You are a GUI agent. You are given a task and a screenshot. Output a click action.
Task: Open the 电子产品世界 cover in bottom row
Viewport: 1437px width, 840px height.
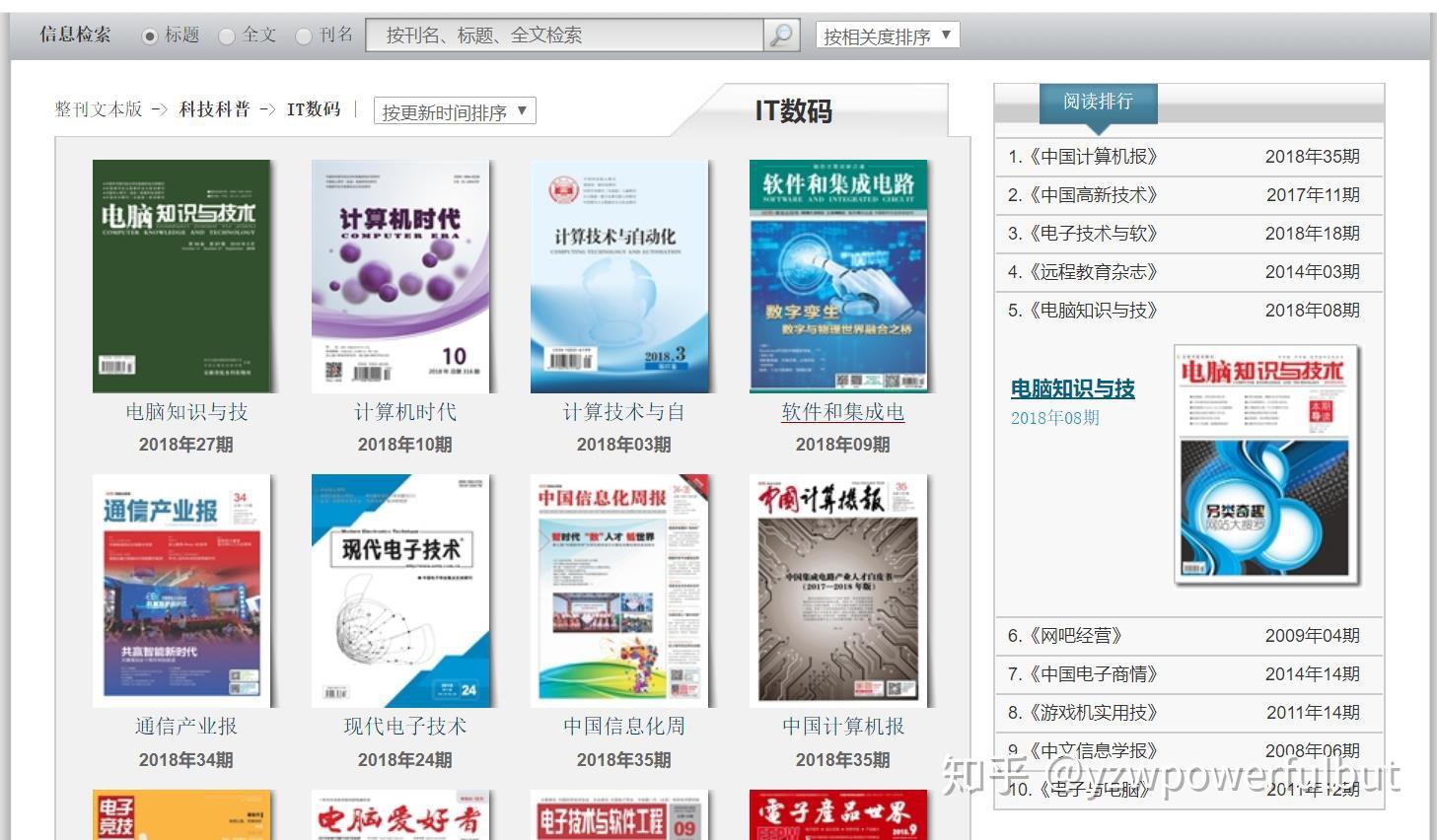(838, 815)
